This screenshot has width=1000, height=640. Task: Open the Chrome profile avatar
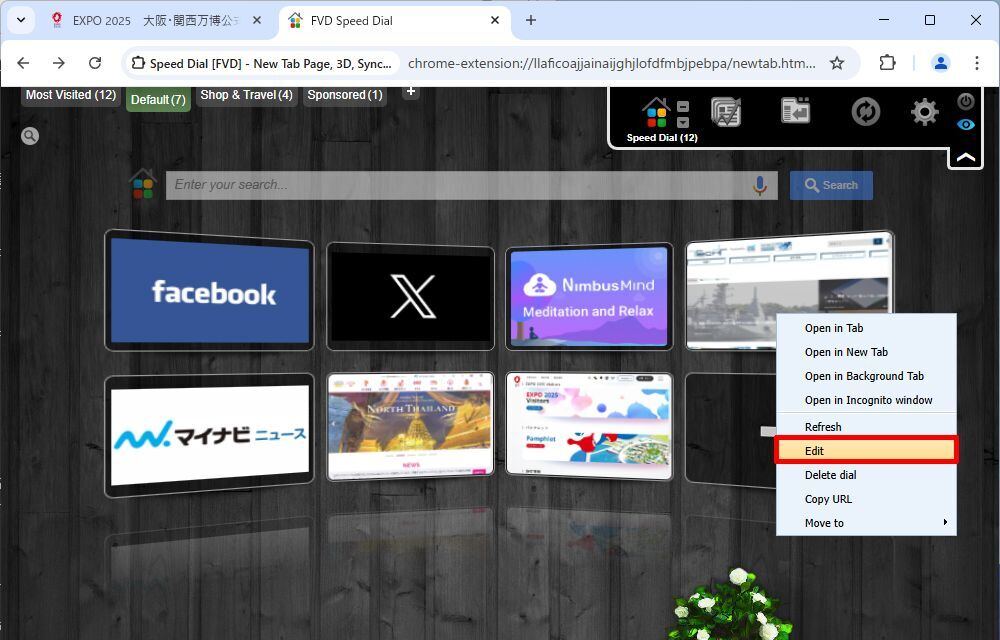[941, 63]
